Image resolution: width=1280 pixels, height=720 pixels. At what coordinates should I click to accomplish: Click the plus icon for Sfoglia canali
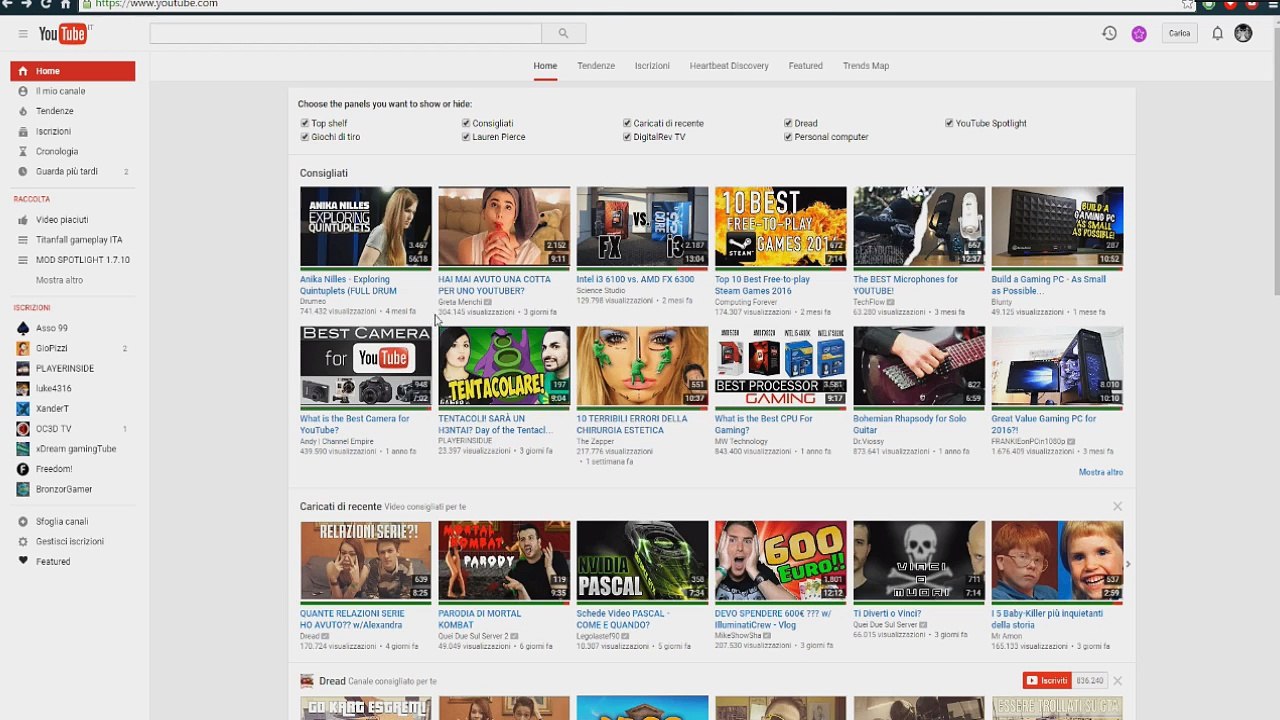click(23, 521)
